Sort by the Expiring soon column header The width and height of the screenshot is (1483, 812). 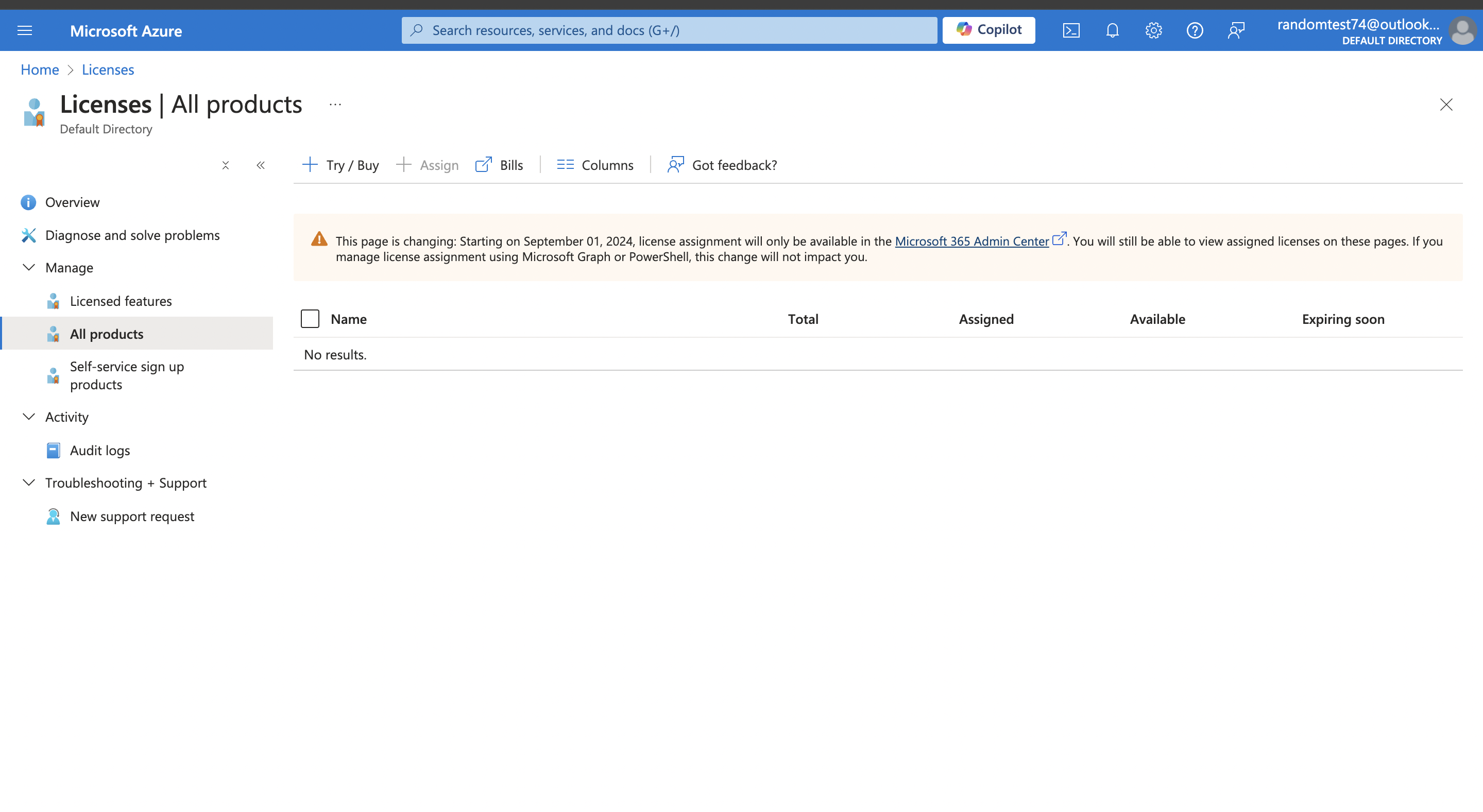pyautogui.click(x=1343, y=319)
